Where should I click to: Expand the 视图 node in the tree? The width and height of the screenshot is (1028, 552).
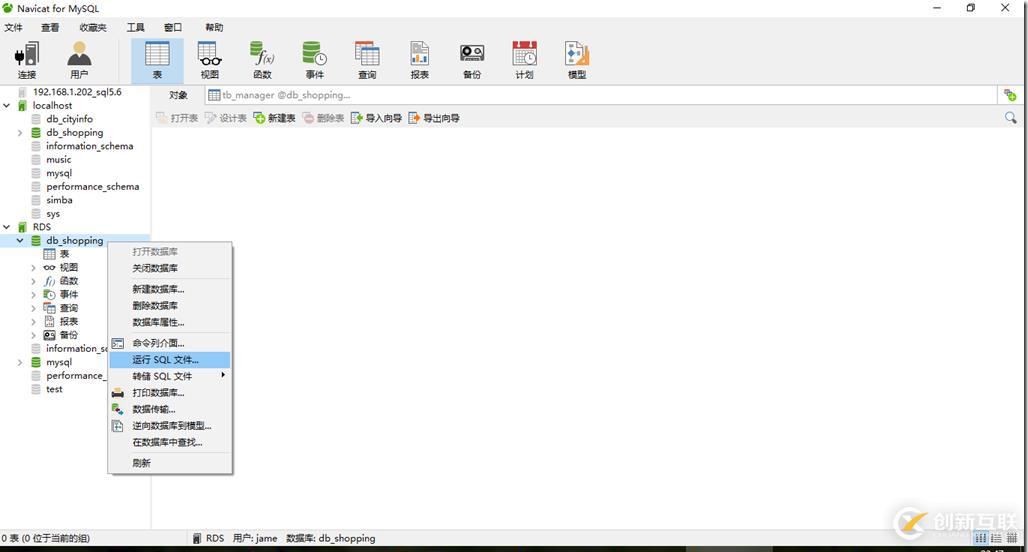click(x=33, y=267)
